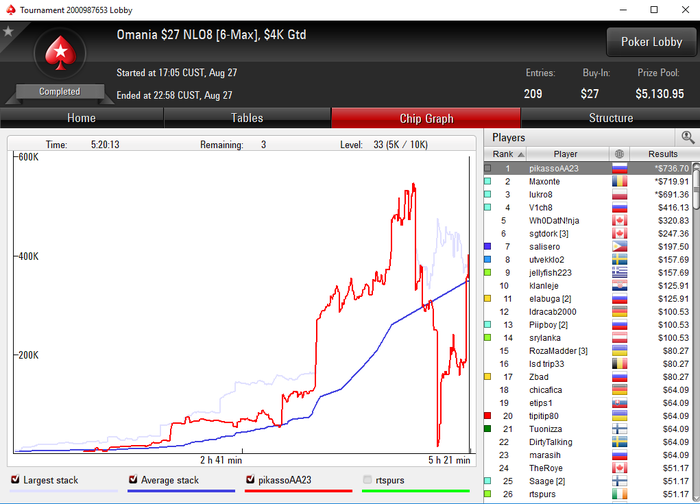Select player sgtdork [3] row
Screen dimensions: 700x504
(x=588, y=233)
